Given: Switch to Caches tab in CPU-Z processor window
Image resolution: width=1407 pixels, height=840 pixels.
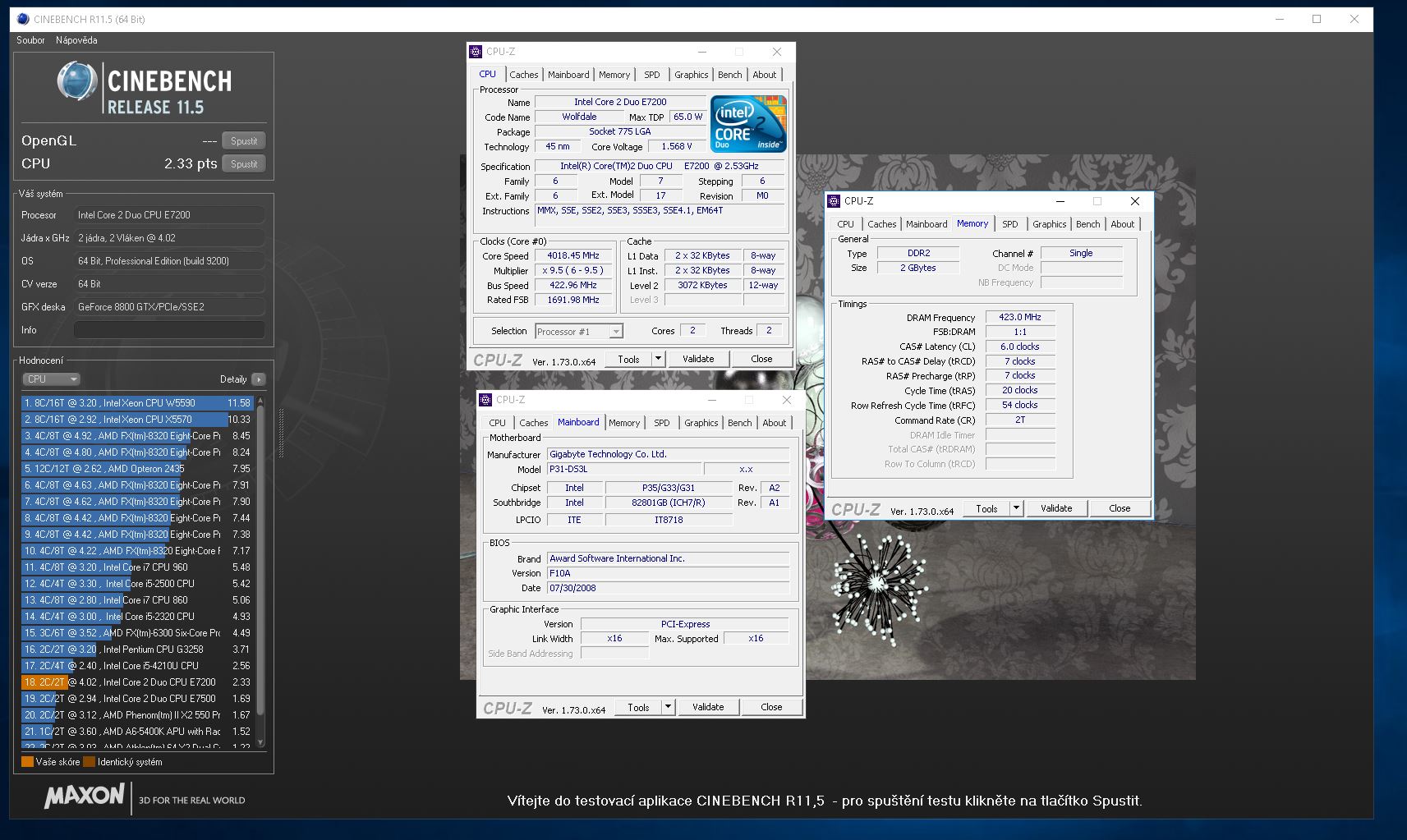Looking at the screenshot, I should tap(524, 75).
